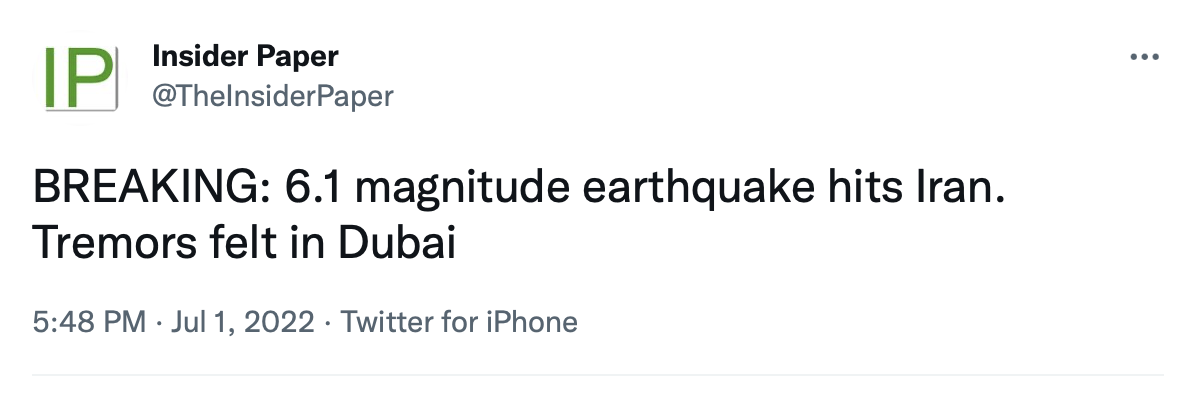The image size is (1194, 398).
Task: Click the 5:48 PM timestamp
Action: click(x=89, y=322)
